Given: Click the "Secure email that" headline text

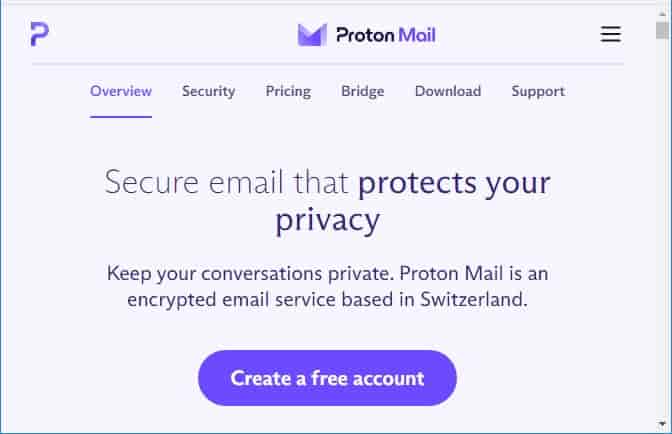Looking at the screenshot, I should pyautogui.click(x=226, y=182).
